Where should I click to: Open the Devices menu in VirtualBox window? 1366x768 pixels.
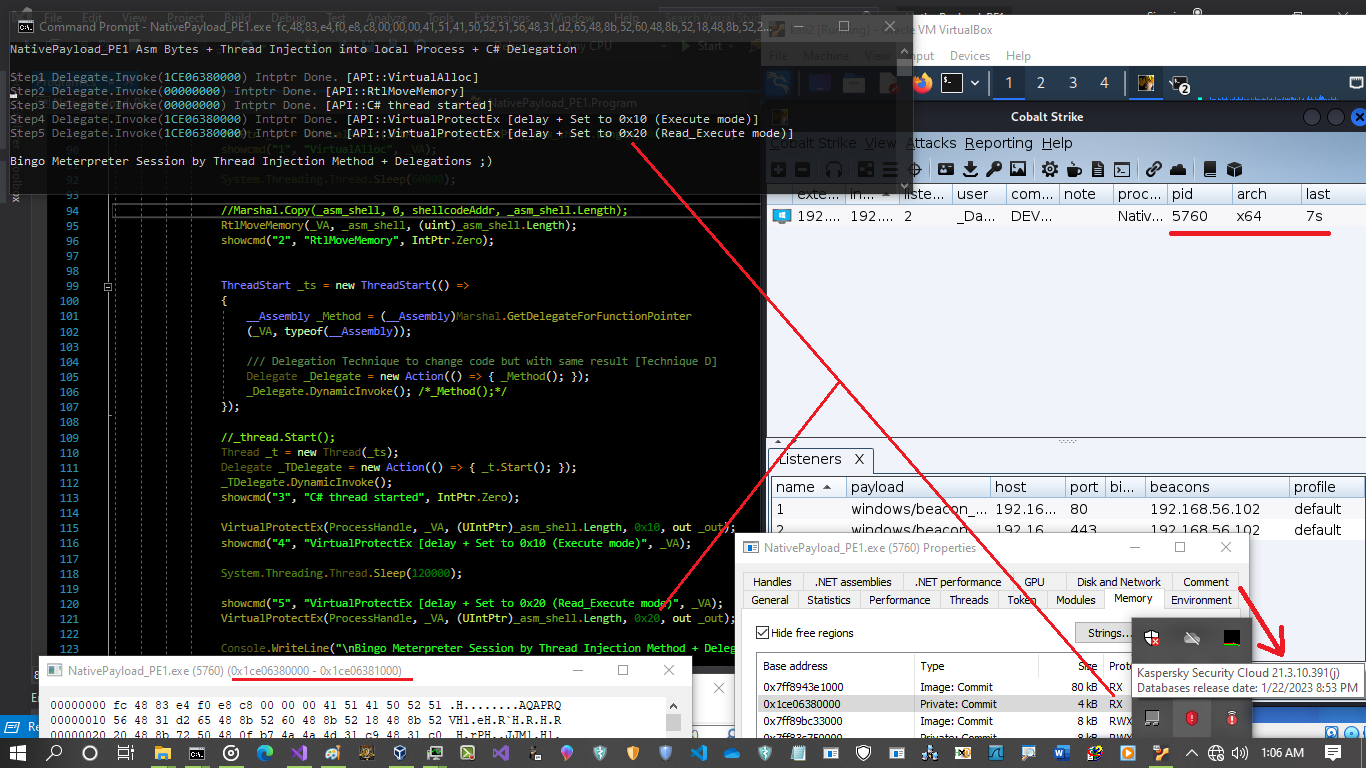click(970, 56)
